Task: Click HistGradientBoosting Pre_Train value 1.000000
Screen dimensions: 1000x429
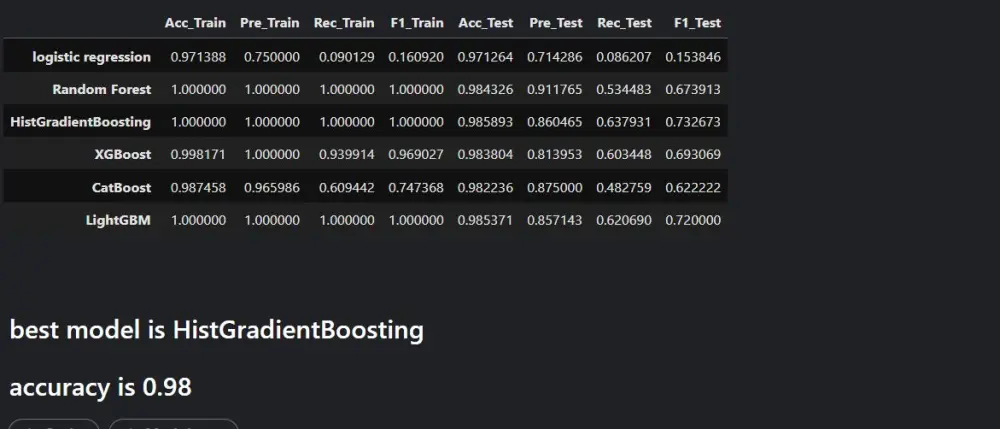Action: (x=272, y=122)
